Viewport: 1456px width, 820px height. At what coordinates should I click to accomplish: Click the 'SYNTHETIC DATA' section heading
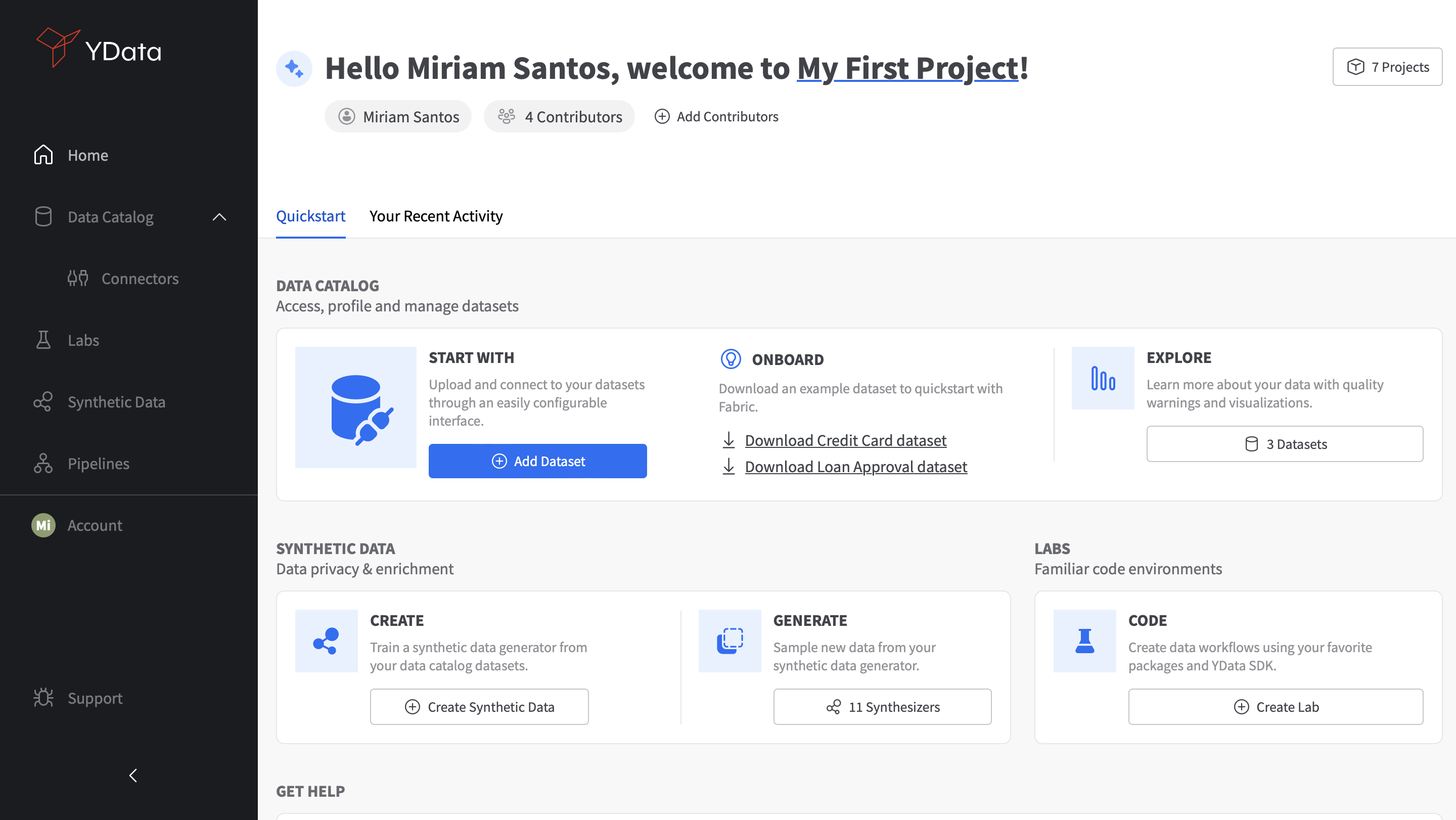335,548
